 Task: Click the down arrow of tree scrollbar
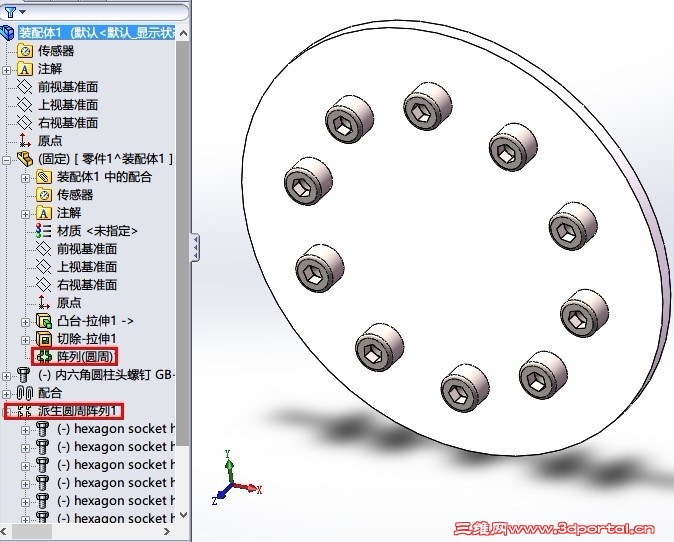pyautogui.click(x=184, y=514)
